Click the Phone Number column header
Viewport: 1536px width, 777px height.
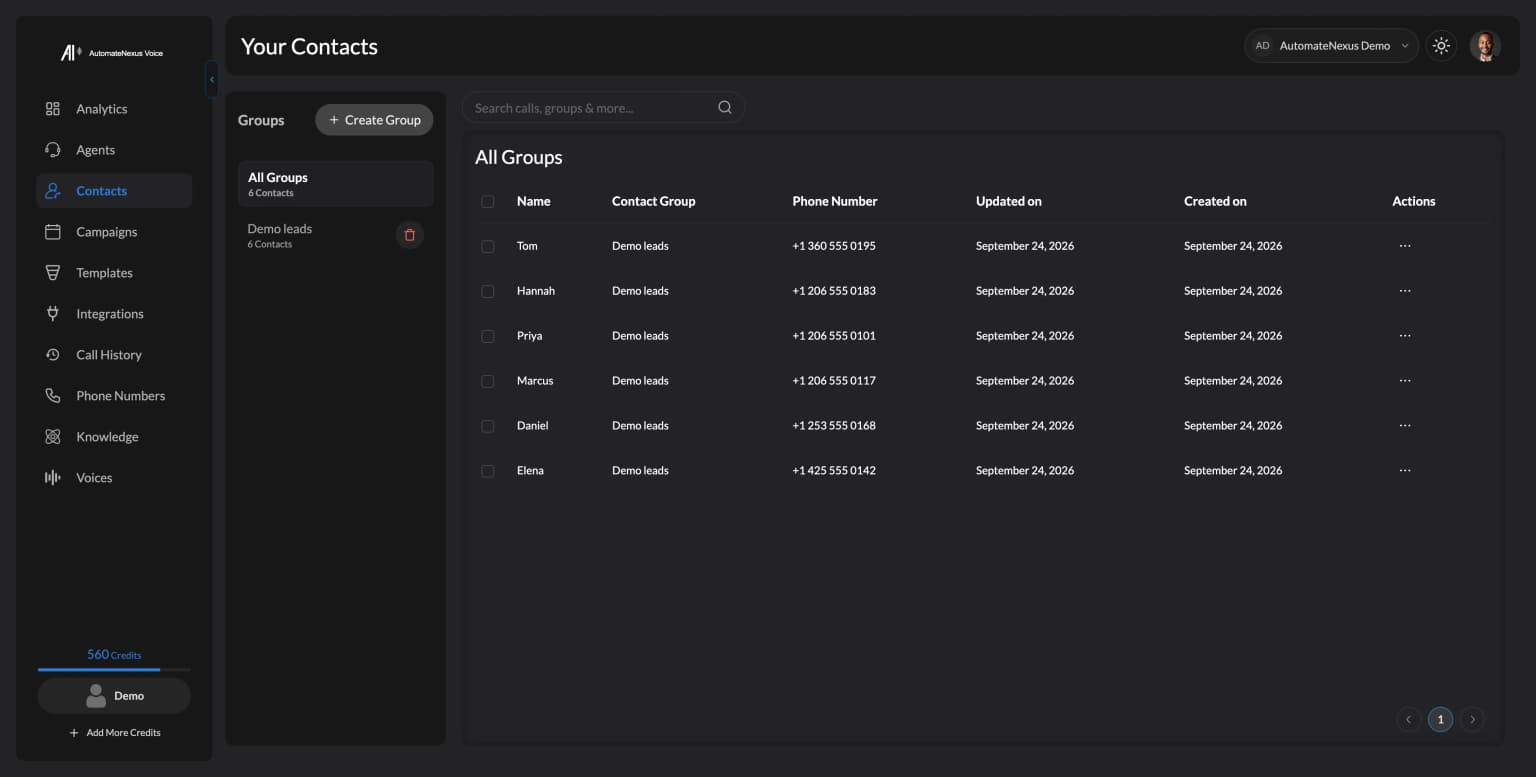(835, 201)
